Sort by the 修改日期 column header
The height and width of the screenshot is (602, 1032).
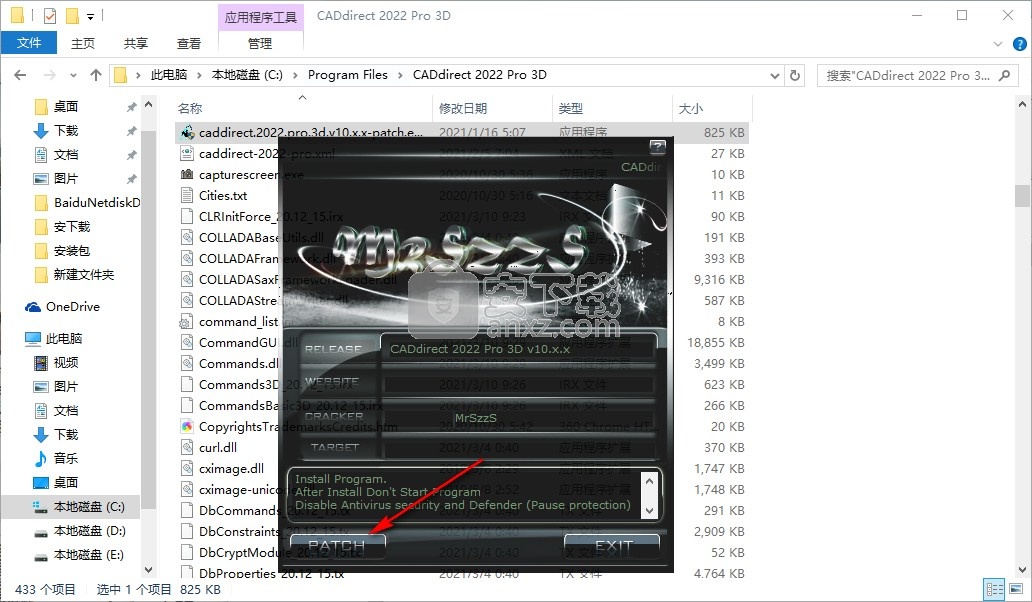[463, 109]
